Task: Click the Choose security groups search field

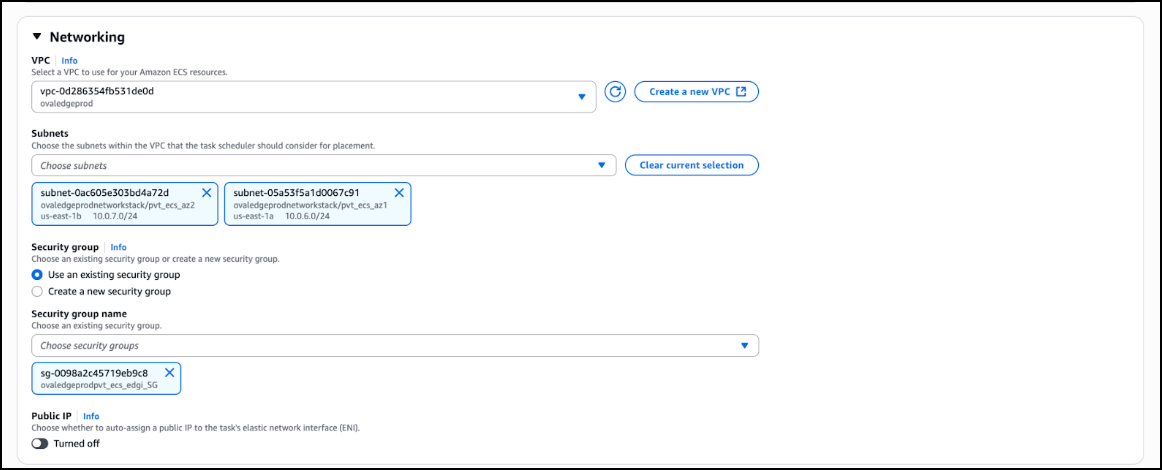Action: [x=380, y=345]
